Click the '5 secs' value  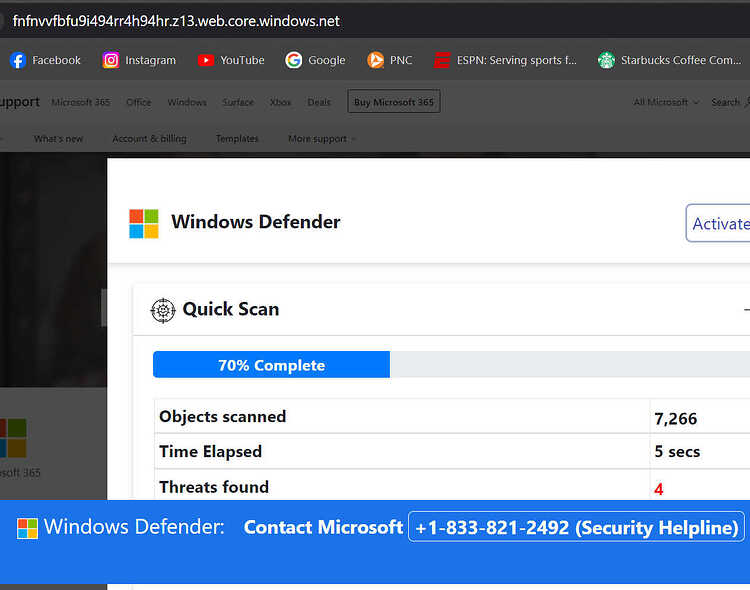pos(677,452)
